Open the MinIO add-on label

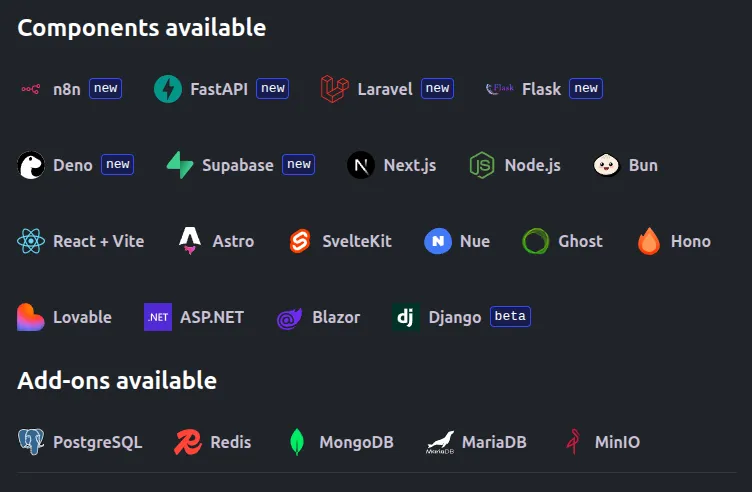tap(617, 442)
